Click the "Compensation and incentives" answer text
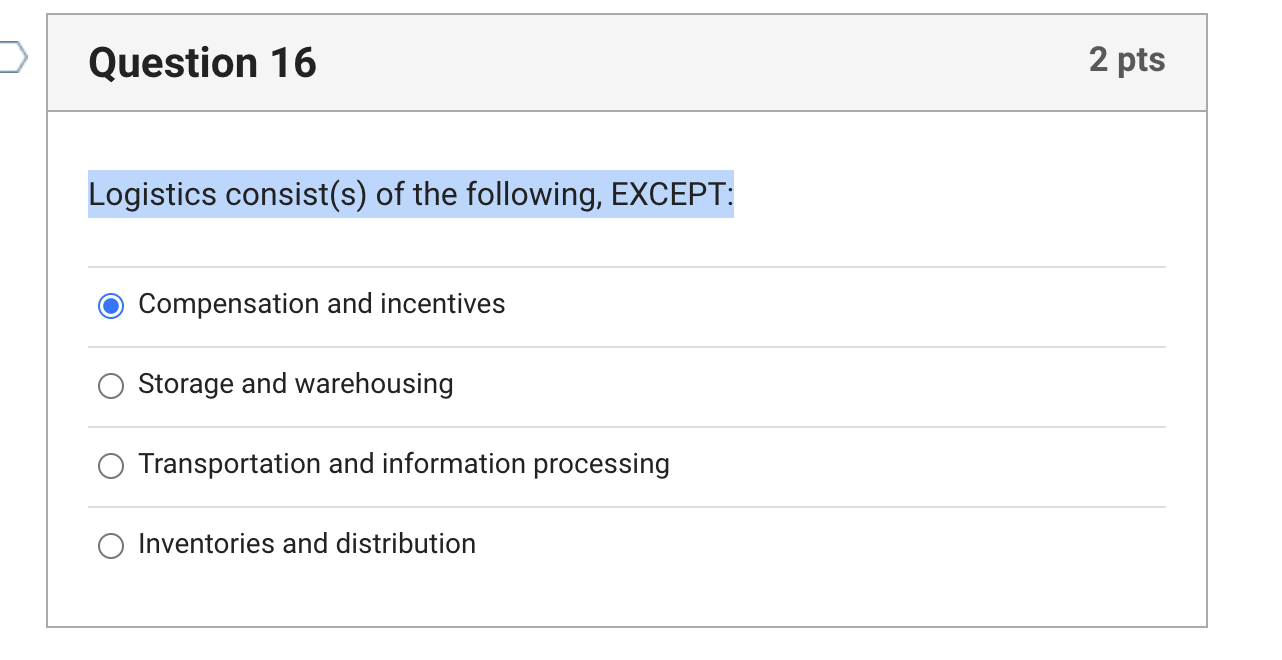Screen dimensions: 1282x660 [x=321, y=304]
